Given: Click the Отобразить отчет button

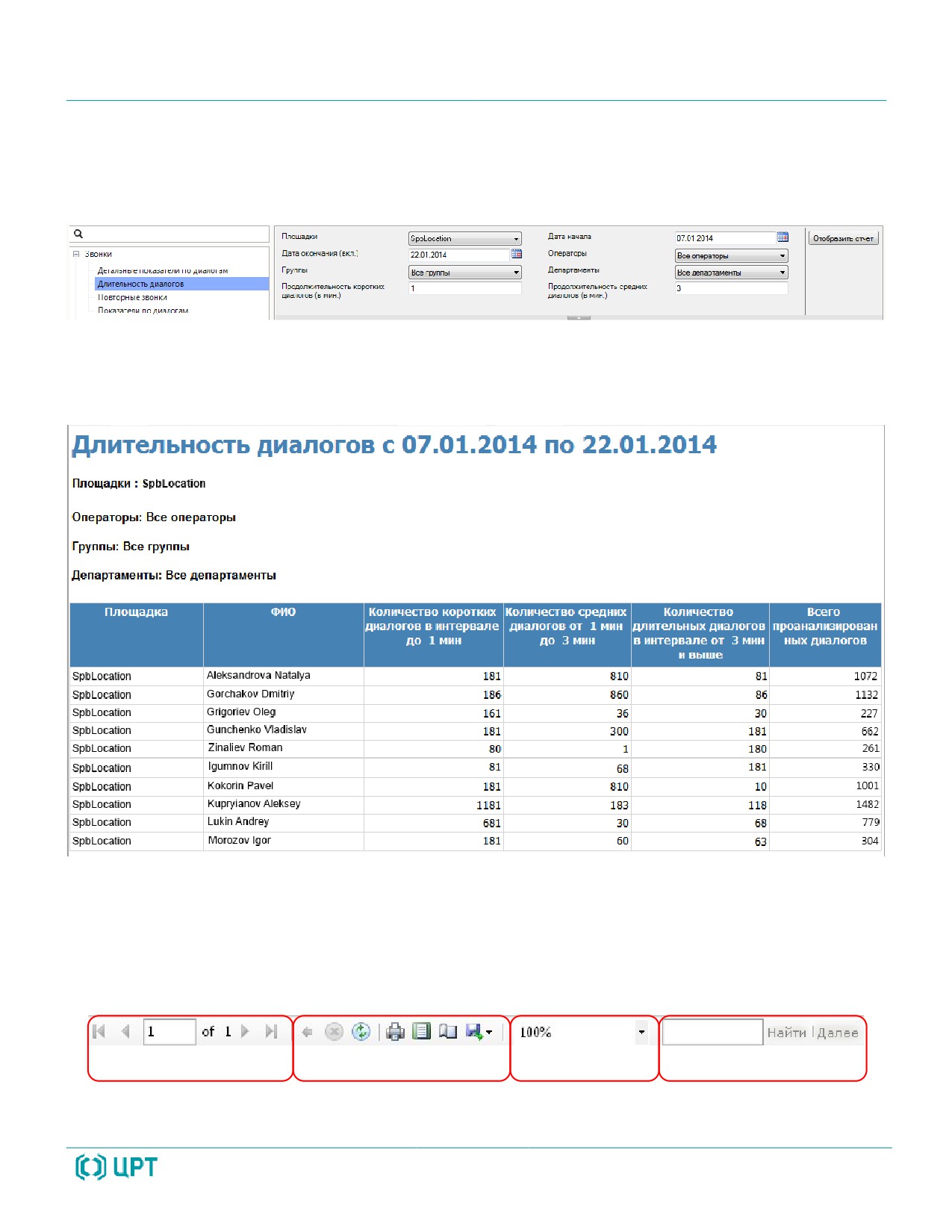Looking at the screenshot, I should point(843,238).
